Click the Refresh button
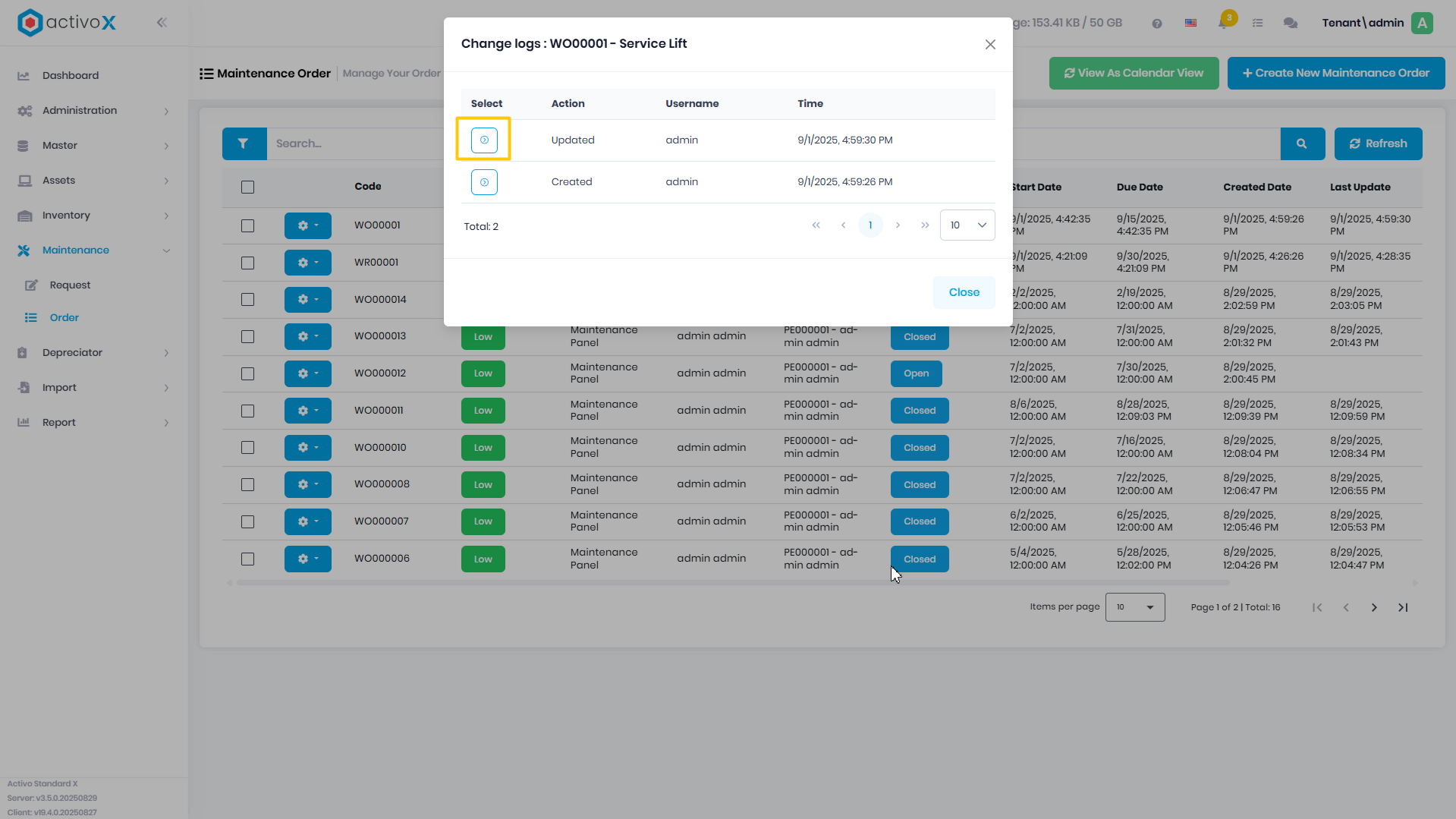Viewport: 1456px width, 819px height. [1378, 143]
